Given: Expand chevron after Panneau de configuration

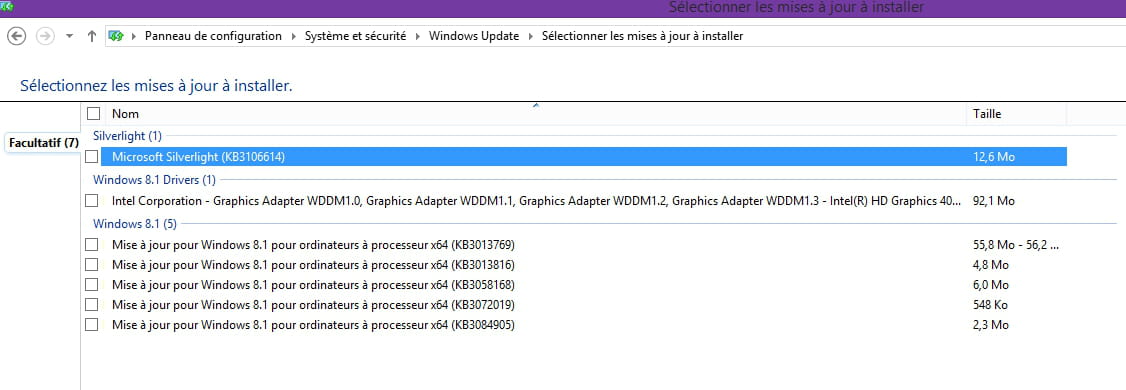Looking at the screenshot, I should pos(294,36).
